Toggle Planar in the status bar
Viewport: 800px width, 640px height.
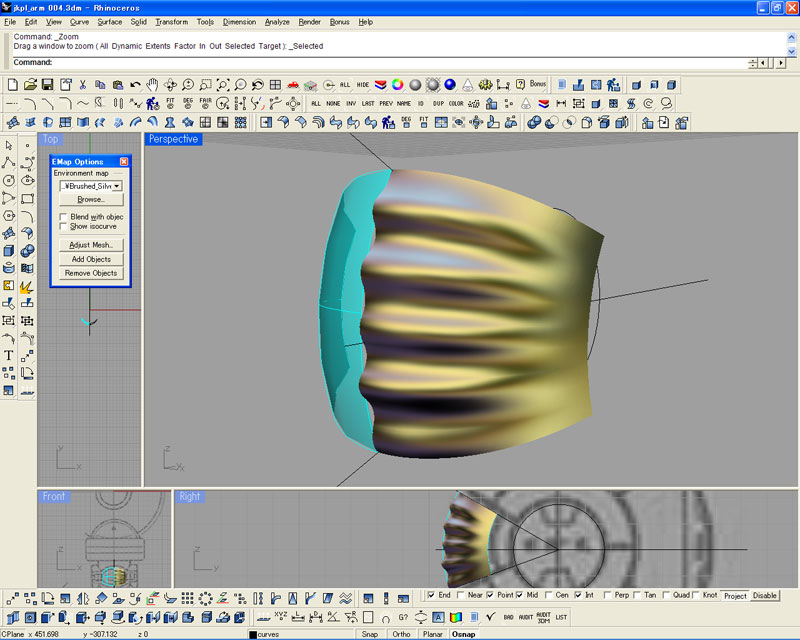click(433, 634)
